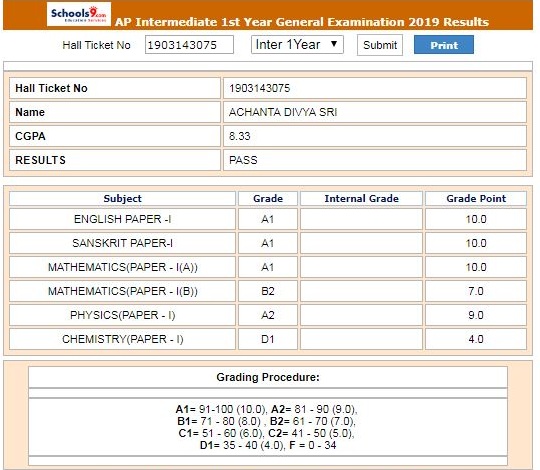Image resolution: width=540 pixels, height=470 pixels.
Task: Click the CHEMISTRY grade point 4.0
Action: coord(476,339)
